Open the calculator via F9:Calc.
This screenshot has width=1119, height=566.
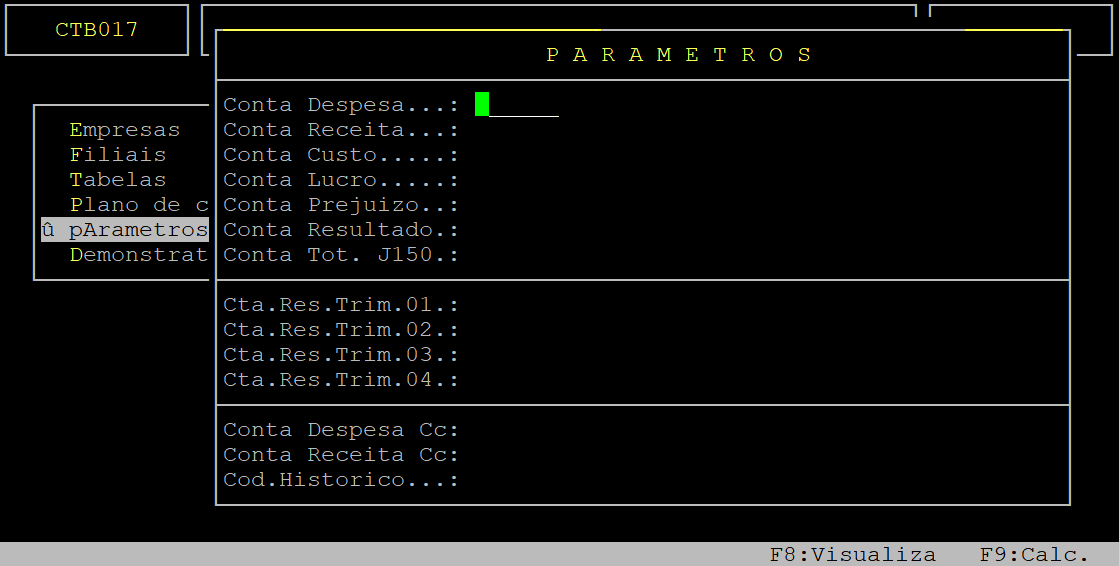point(1034,555)
